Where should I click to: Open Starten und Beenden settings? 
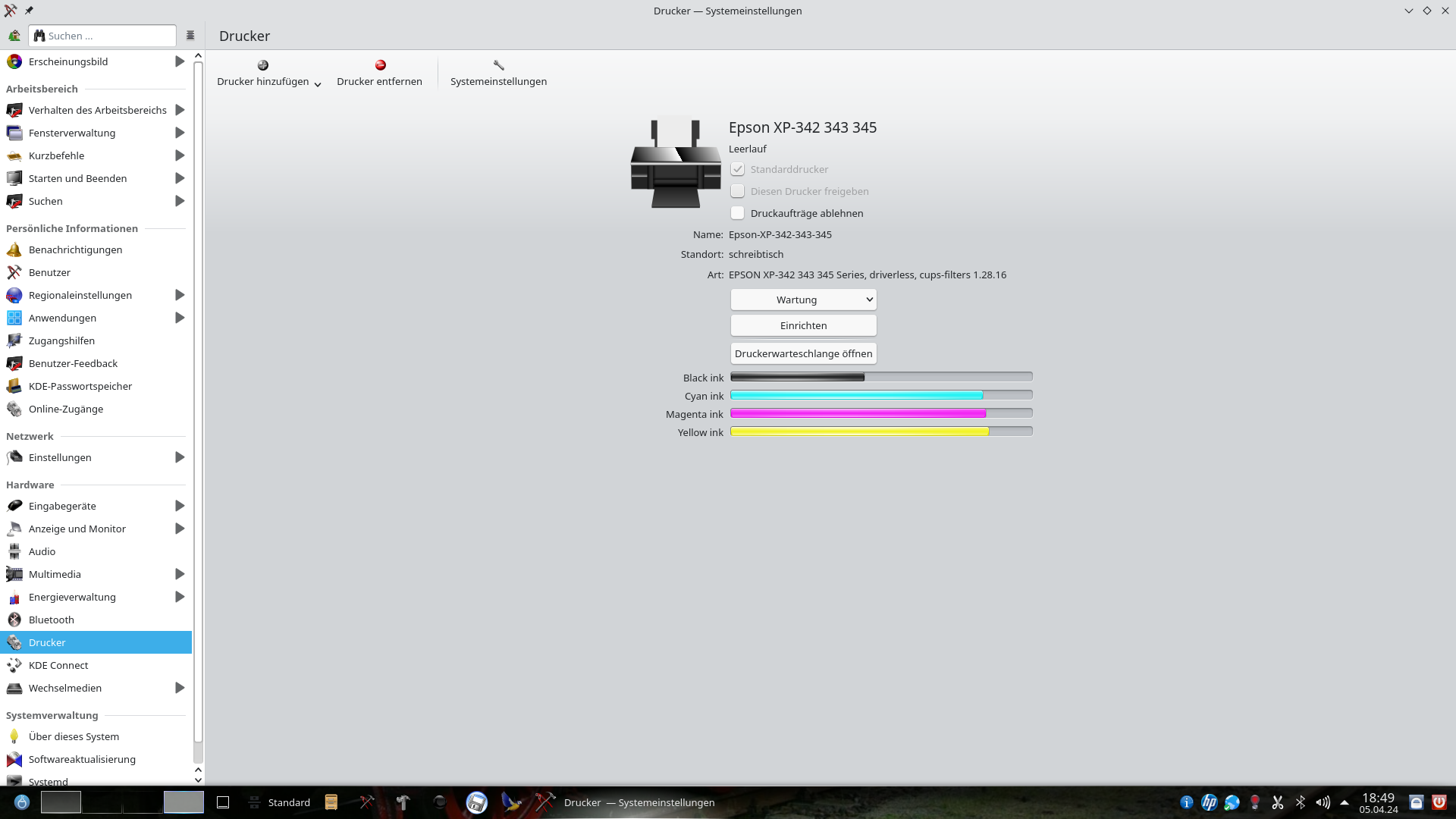96,178
